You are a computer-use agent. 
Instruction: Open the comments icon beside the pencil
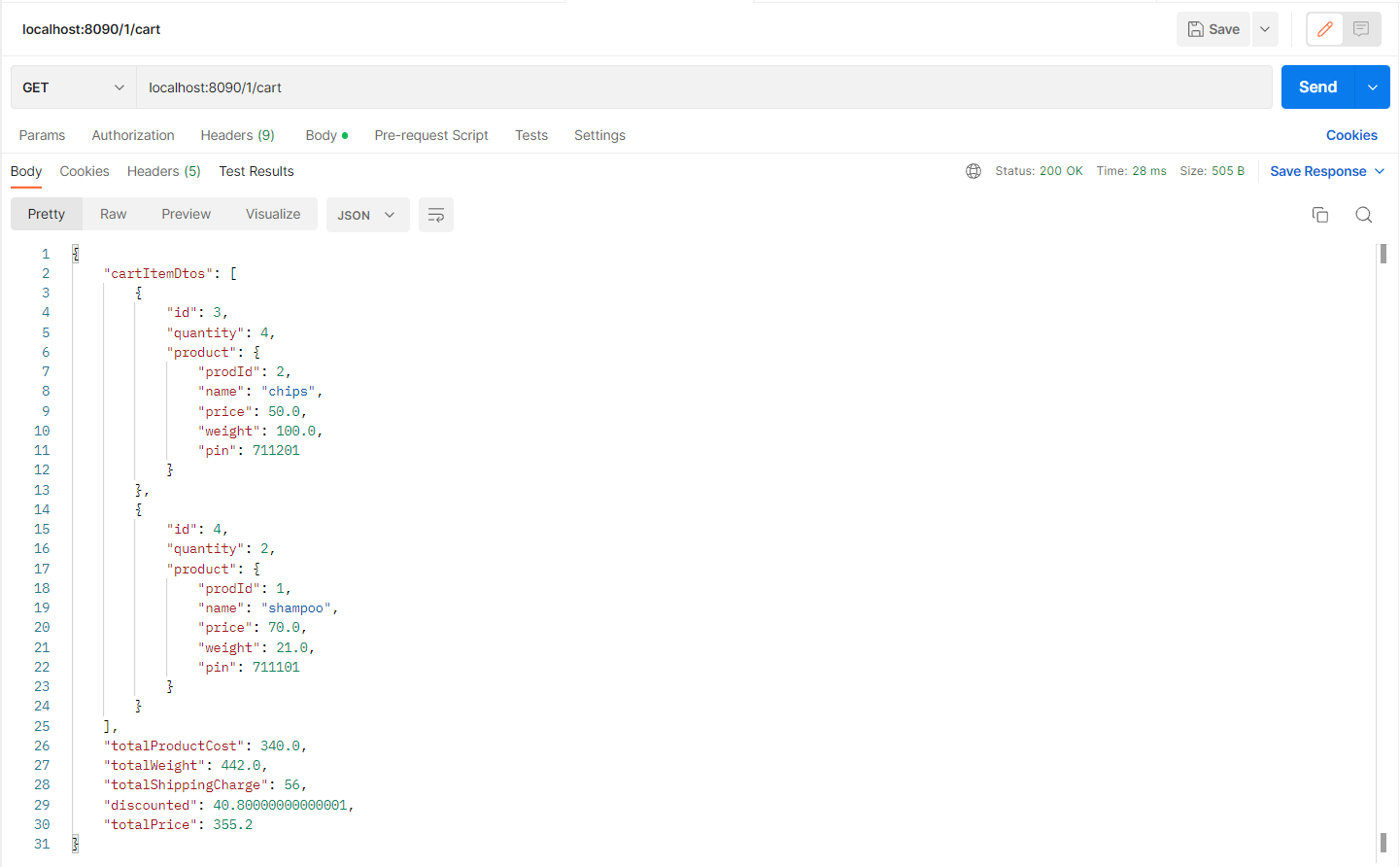1361,29
